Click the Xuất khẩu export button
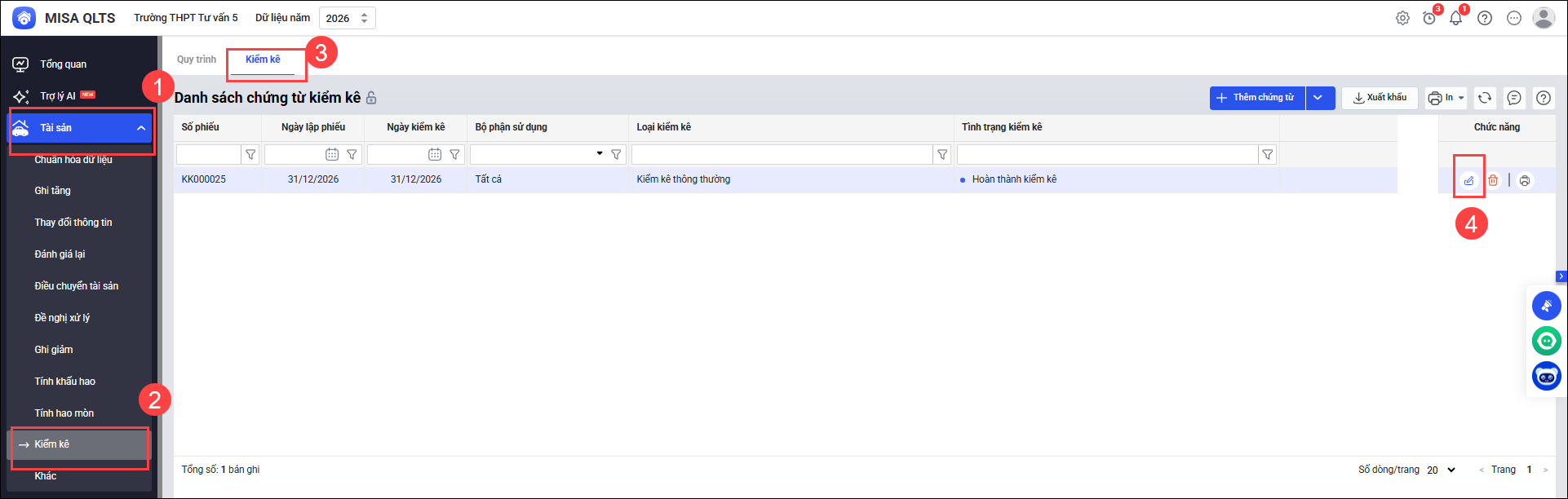The width and height of the screenshot is (1568, 499). point(1380,98)
